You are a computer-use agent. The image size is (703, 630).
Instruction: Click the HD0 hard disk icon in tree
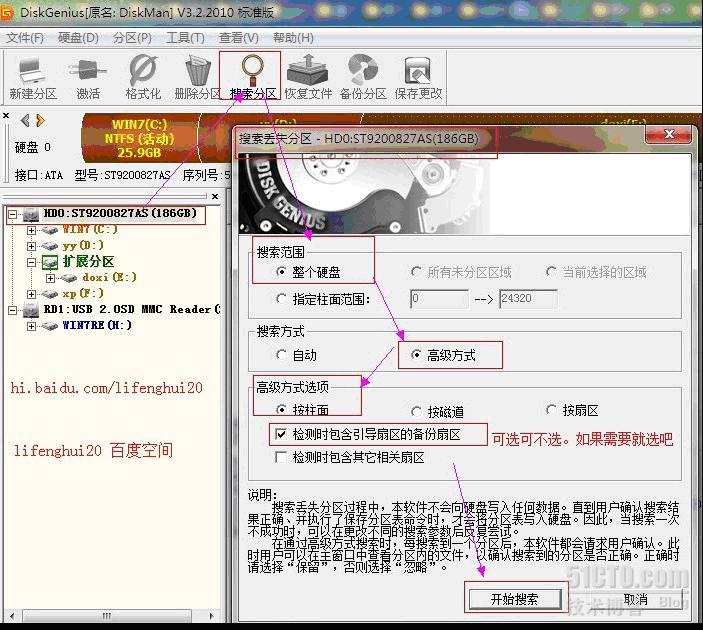(x=31, y=214)
